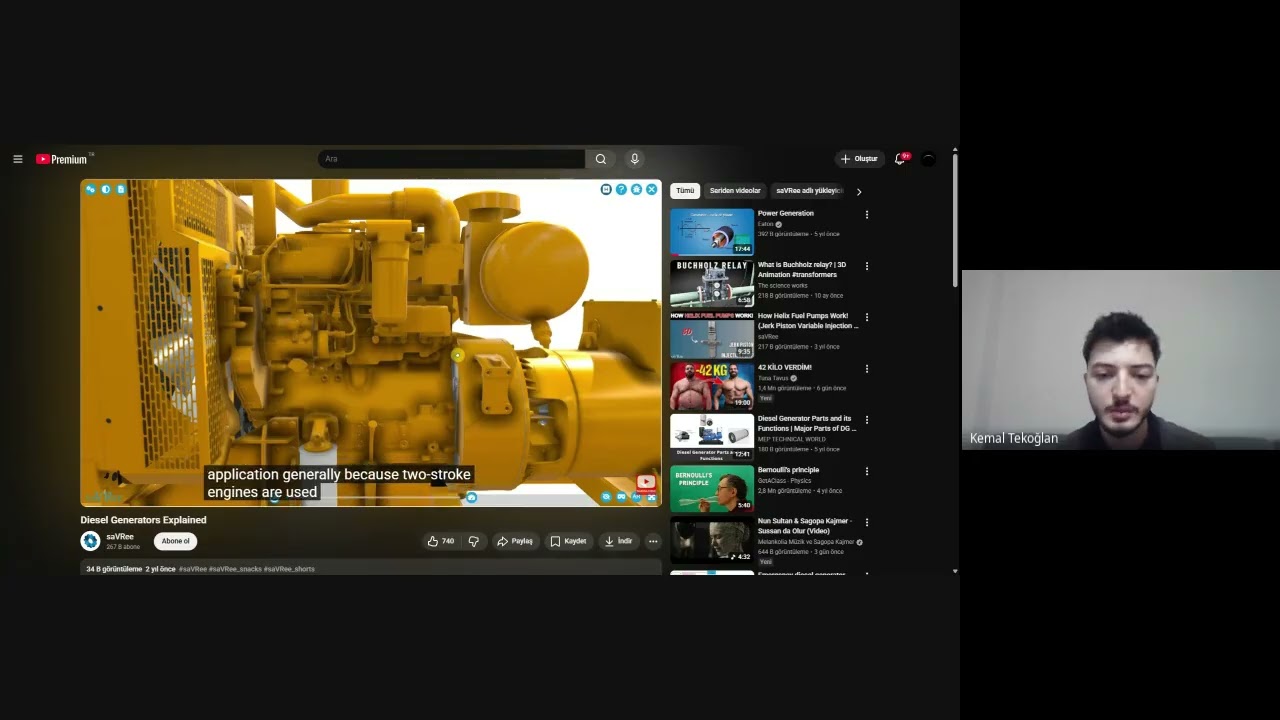The width and height of the screenshot is (1280, 720).
Task: Select the Seriden videolar chip
Action: click(735, 190)
